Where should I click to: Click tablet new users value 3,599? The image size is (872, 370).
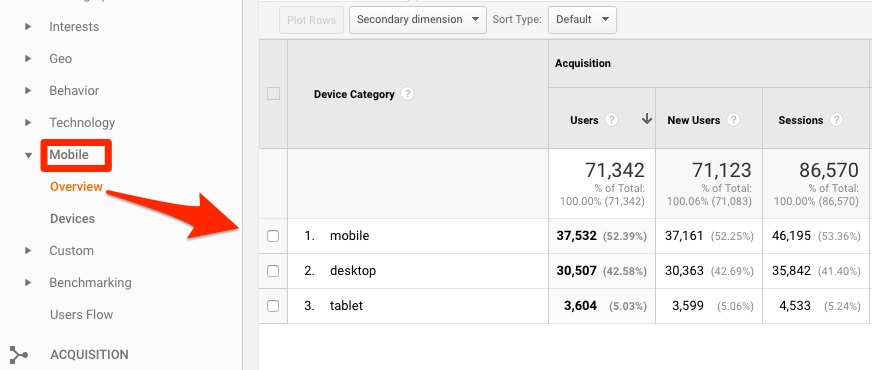pyautogui.click(x=688, y=305)
